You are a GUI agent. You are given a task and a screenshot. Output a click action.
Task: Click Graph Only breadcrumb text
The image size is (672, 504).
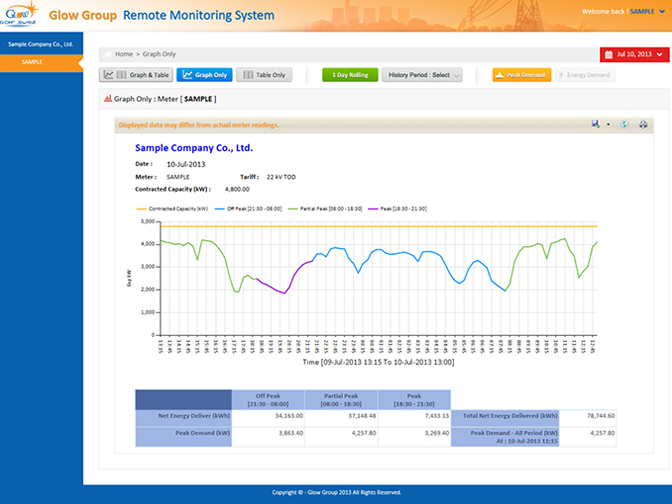[x=159, y=54]
